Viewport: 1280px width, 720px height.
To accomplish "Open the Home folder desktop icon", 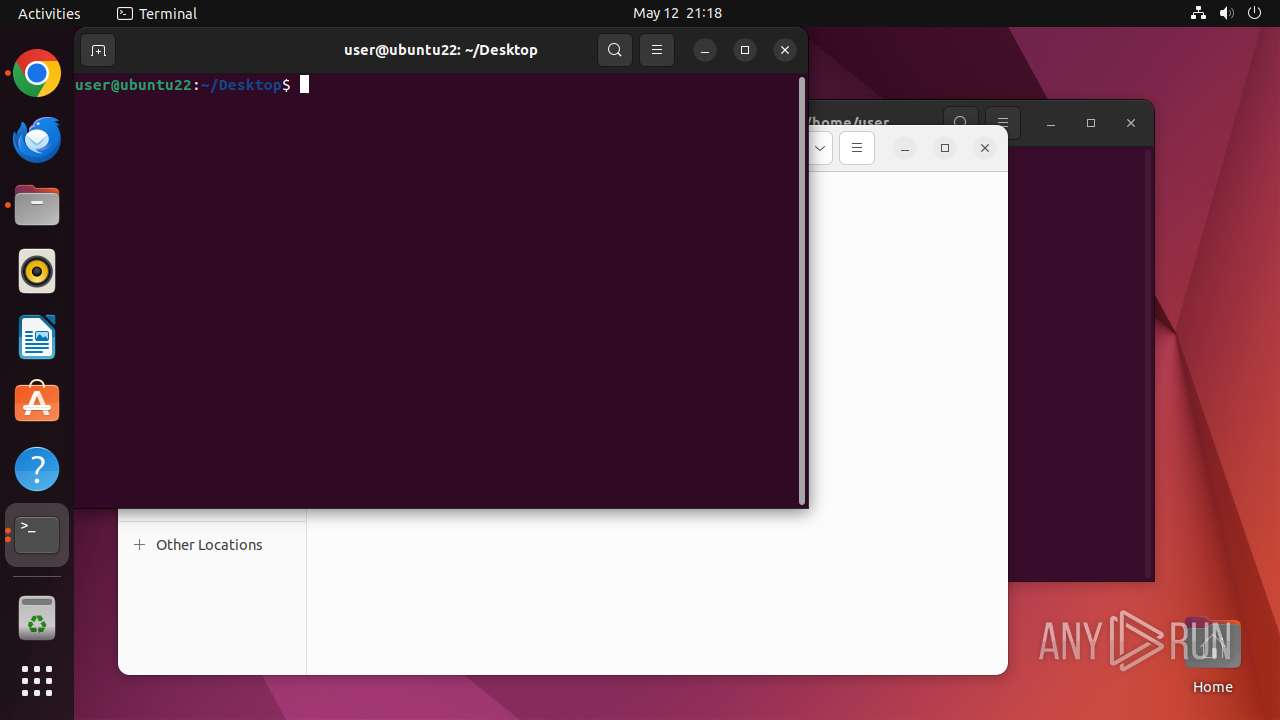I will 1212,656.
